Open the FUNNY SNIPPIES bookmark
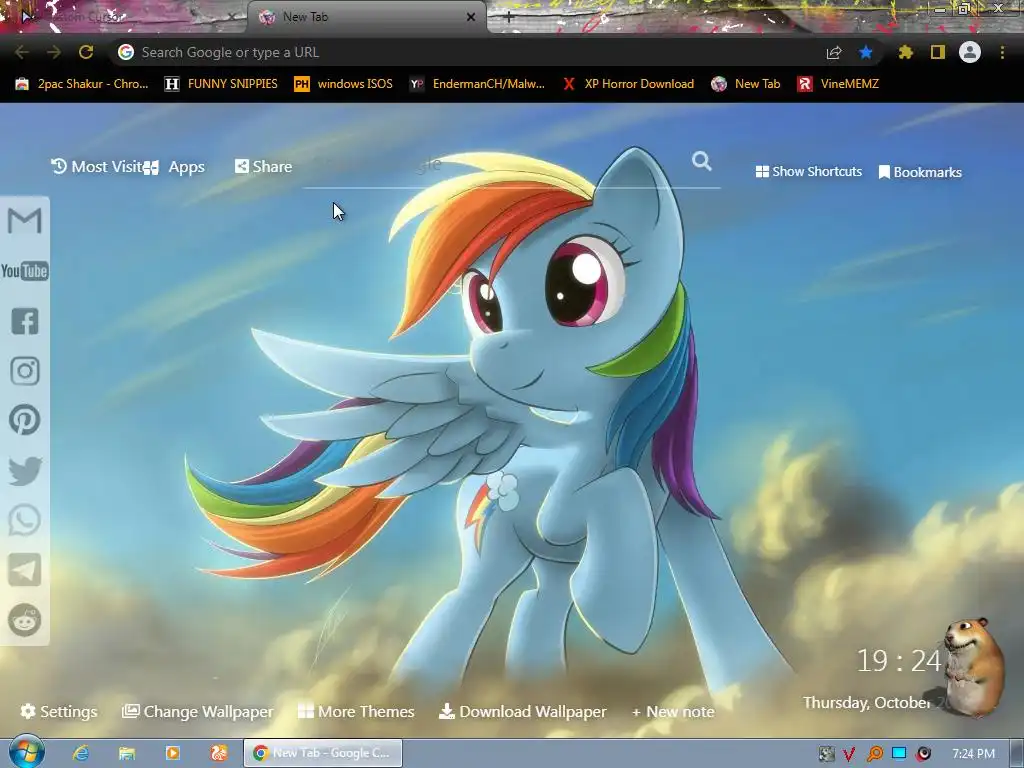Viewport: 1024px width, 768px height. [x=221, y=84]
